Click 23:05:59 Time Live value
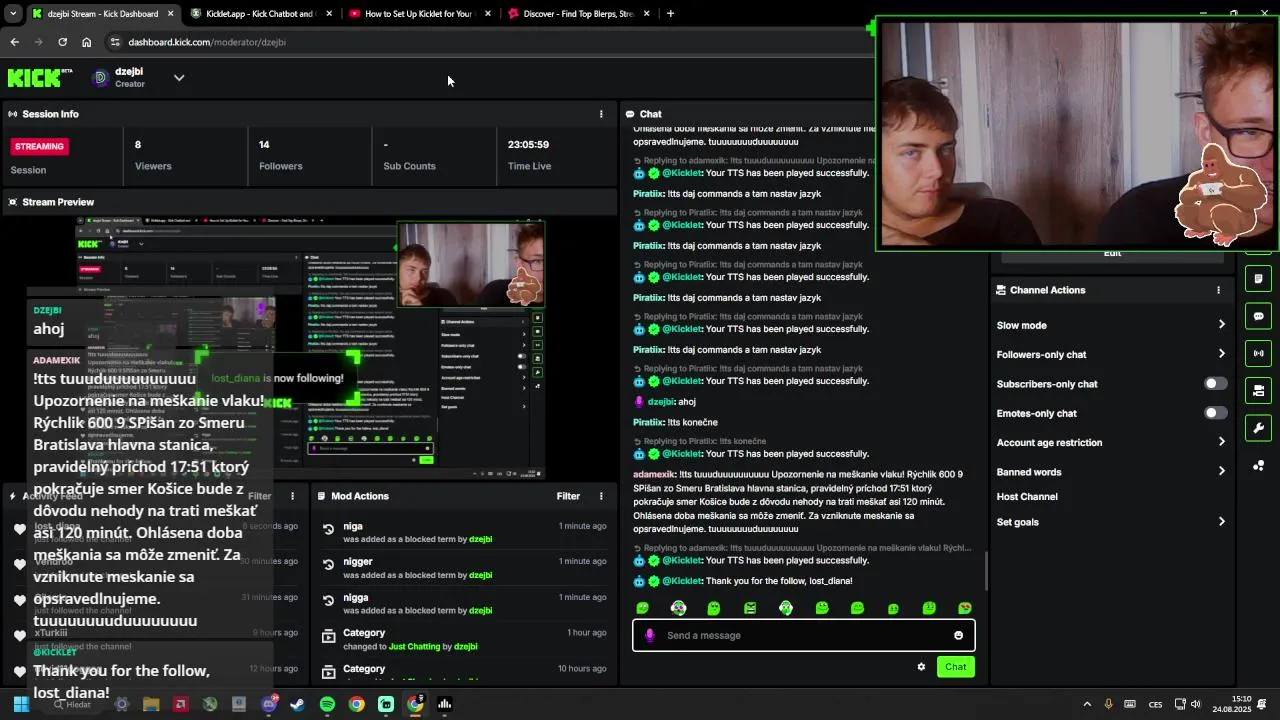1280x720 pixels. [528, 145]
